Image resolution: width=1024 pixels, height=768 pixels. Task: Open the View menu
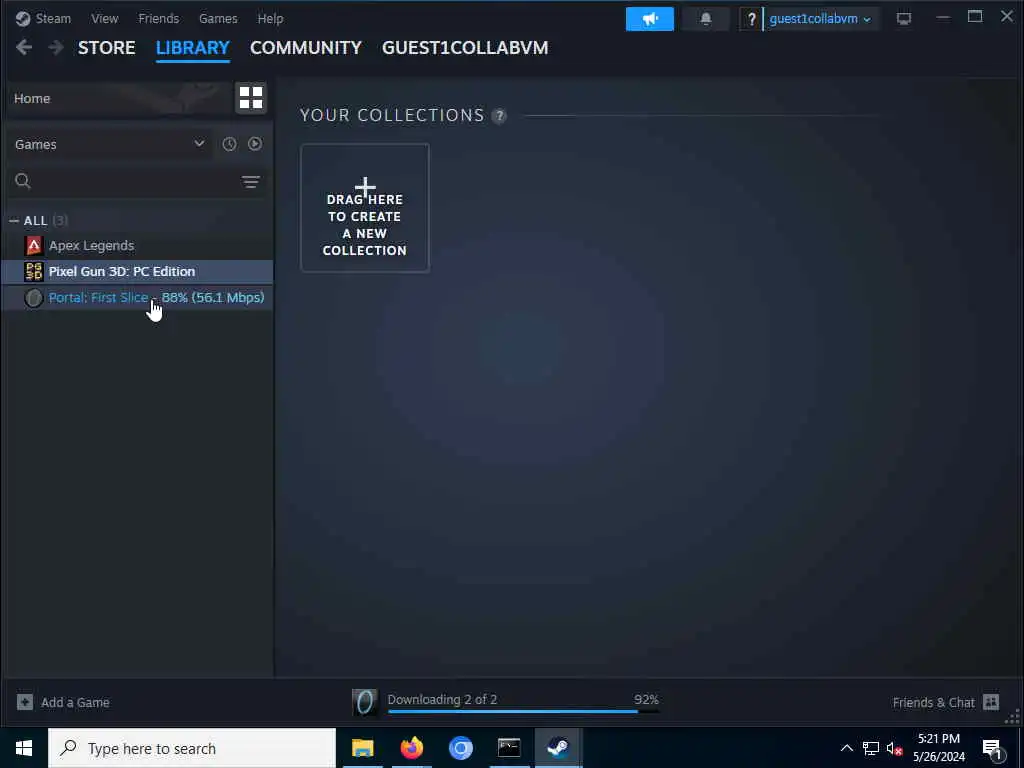[x=104, y=18]
